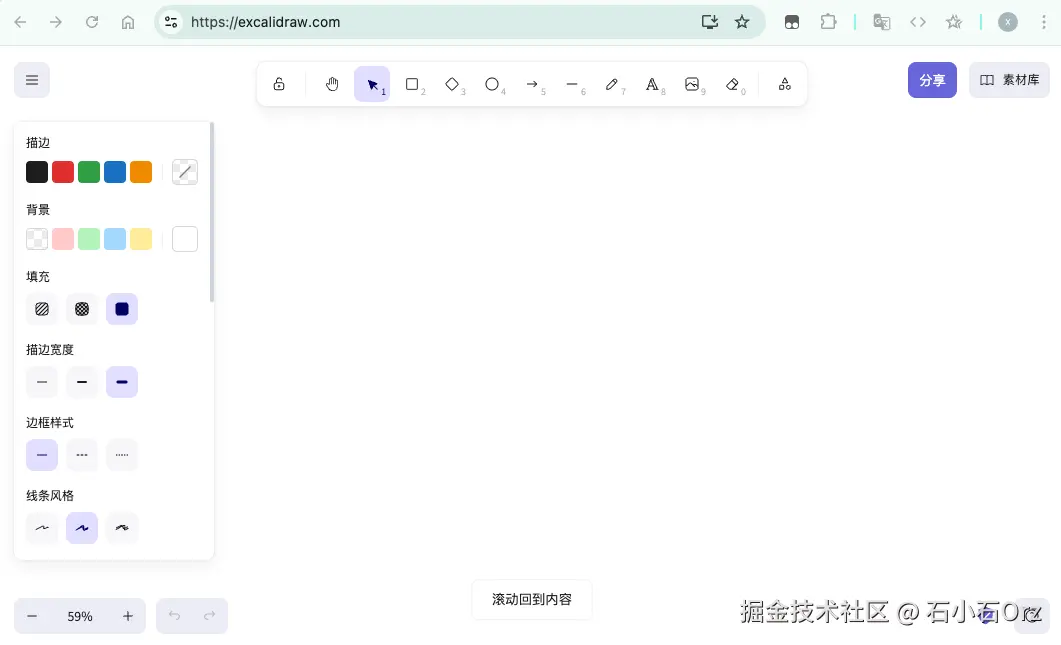
Task: View site information icon in address bar
Action: click(x=171, y=22)
